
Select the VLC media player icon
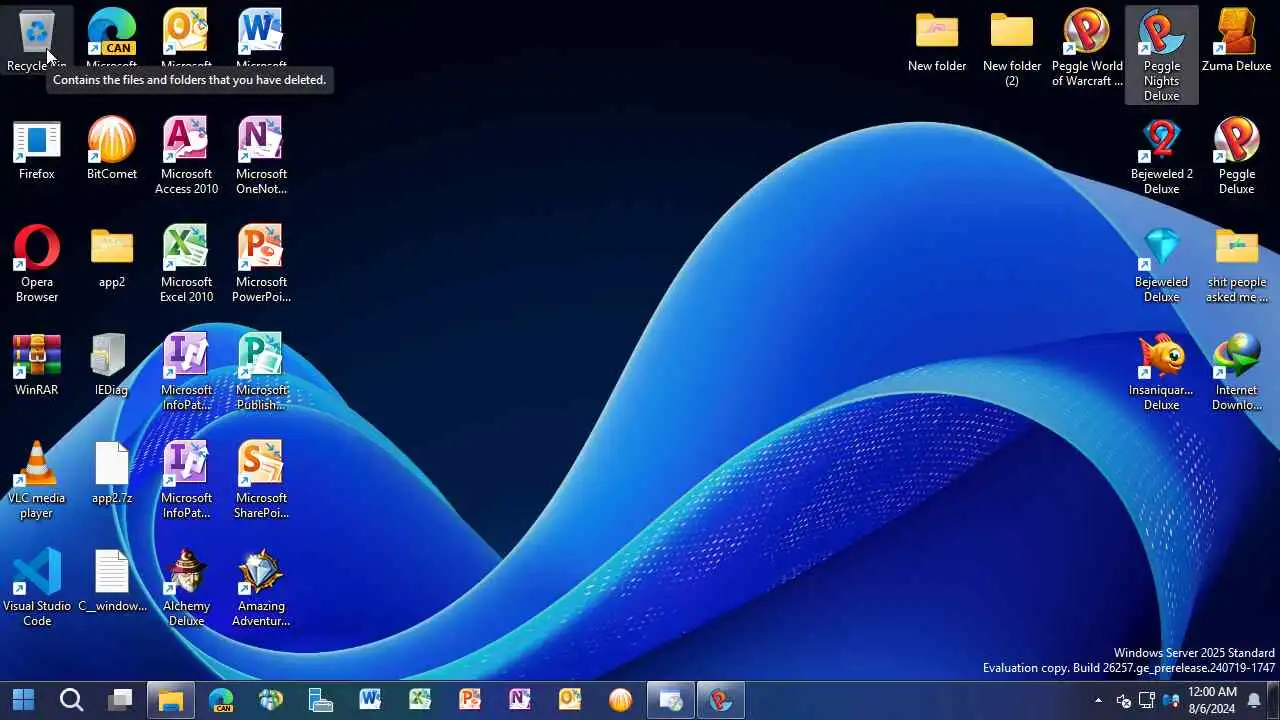[x=37, y=480]
